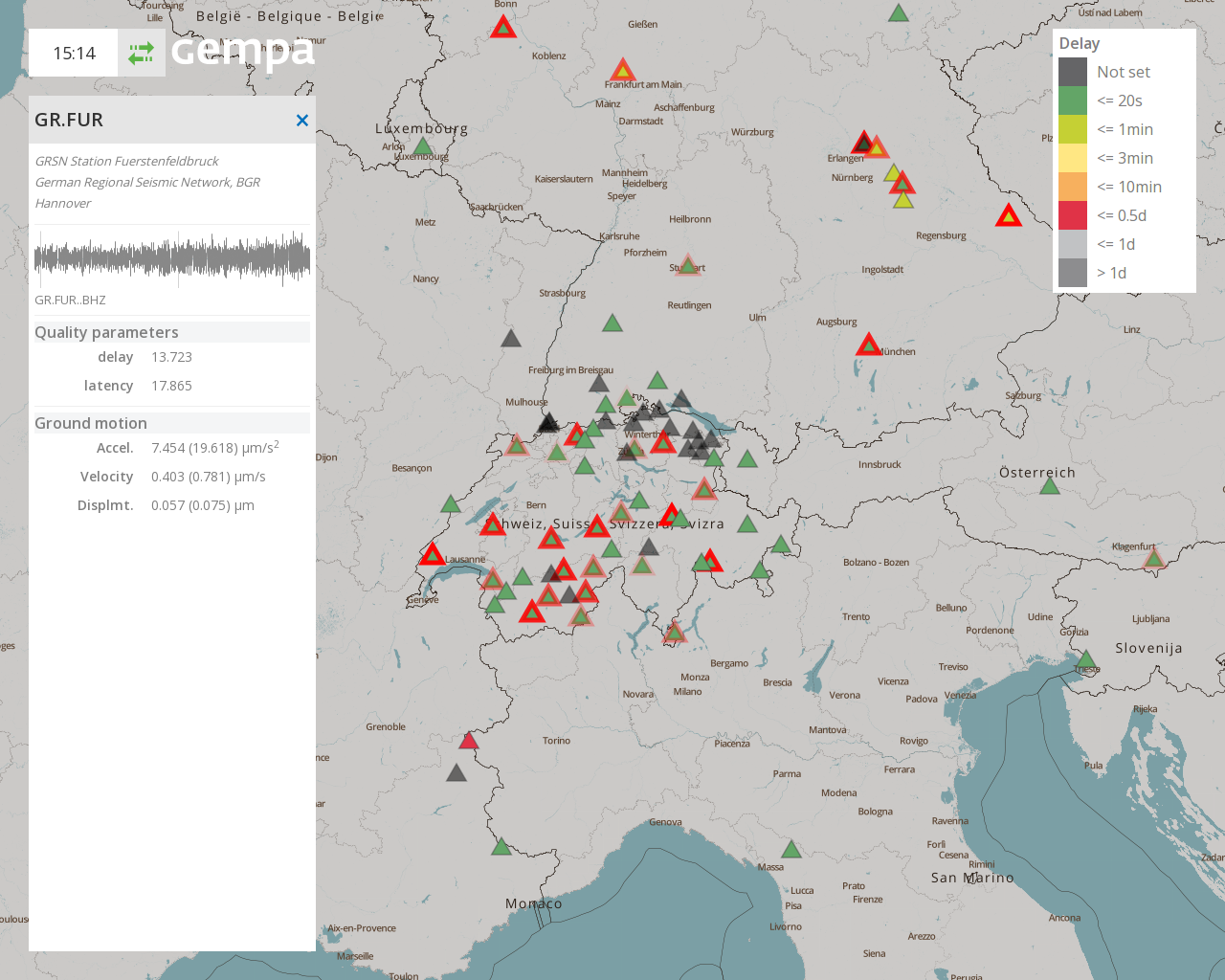Select the green station triangle in Österreich
1225x980 pixels.
(x=1050, y=486)
